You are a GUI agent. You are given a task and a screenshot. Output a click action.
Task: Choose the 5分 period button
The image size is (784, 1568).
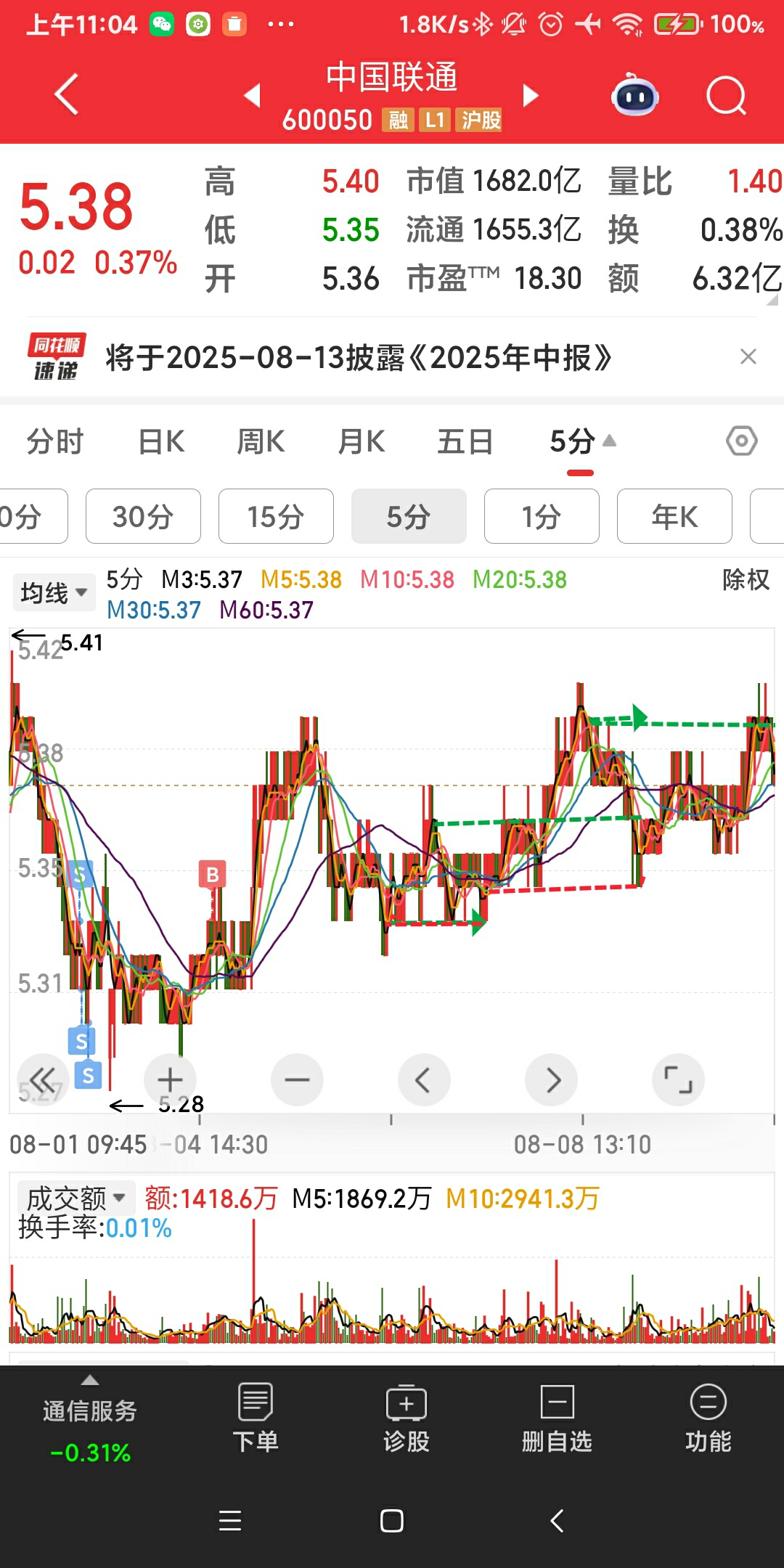tap(409, 516)
